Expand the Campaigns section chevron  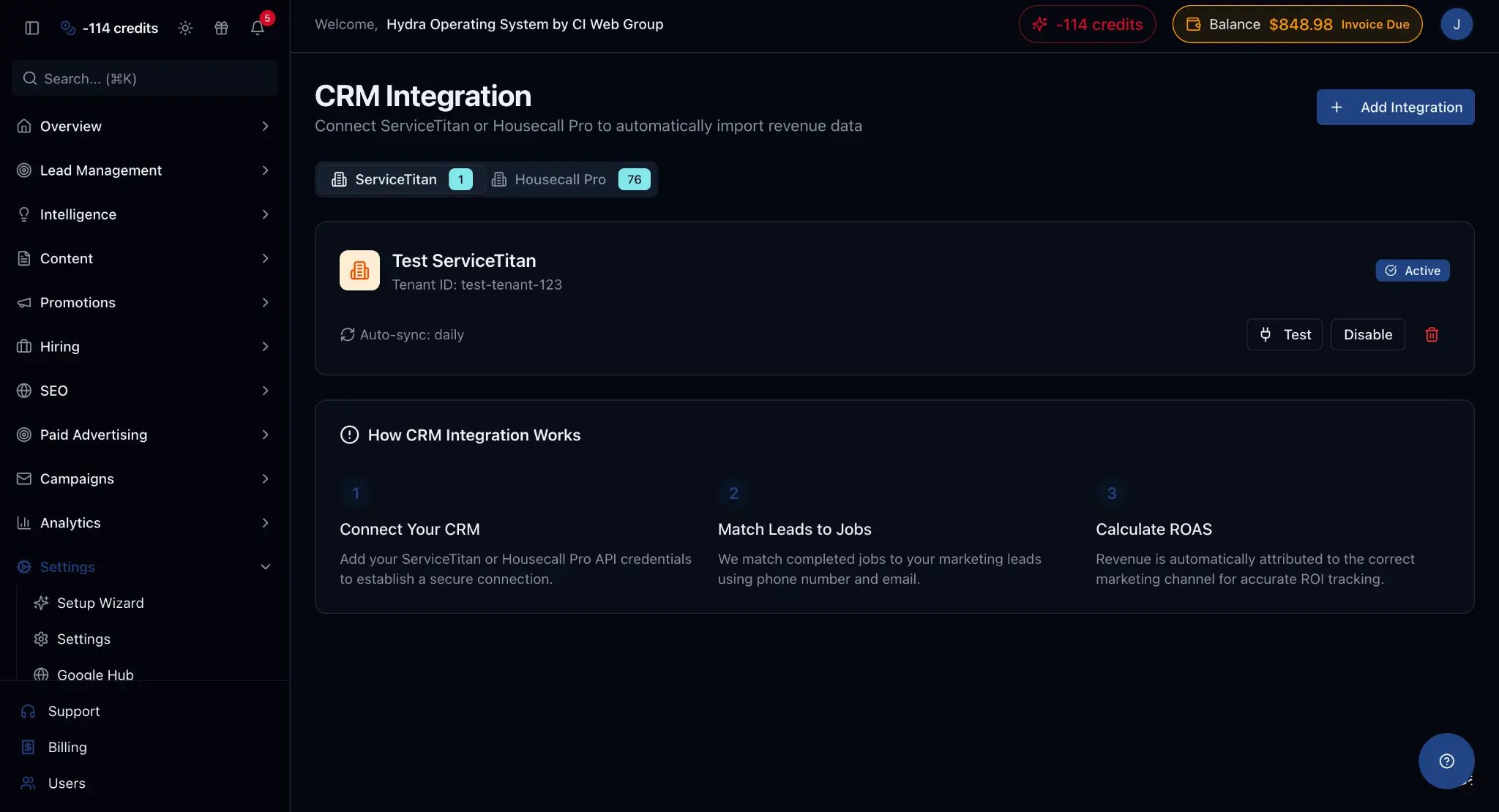(265, 478)
